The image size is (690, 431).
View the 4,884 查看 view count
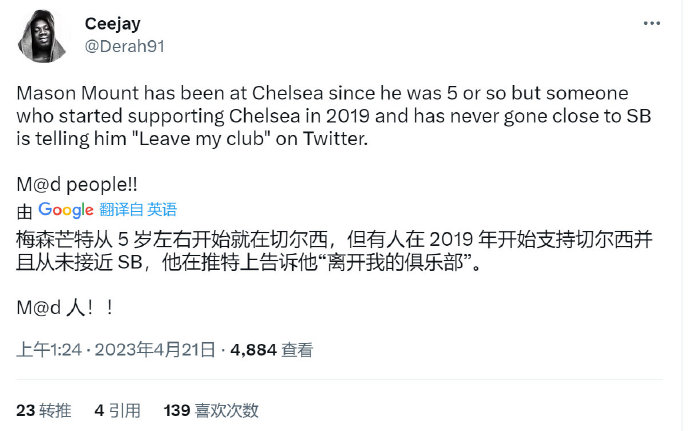click(x=271, y=350)
